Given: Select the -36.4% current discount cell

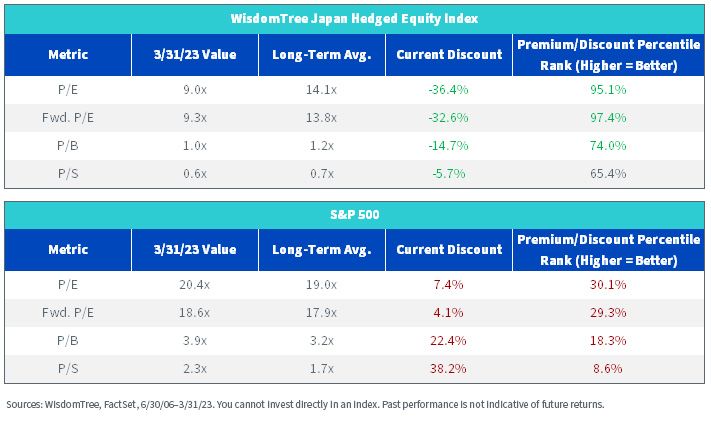Looking at the screenshot, I should [448, 89].
